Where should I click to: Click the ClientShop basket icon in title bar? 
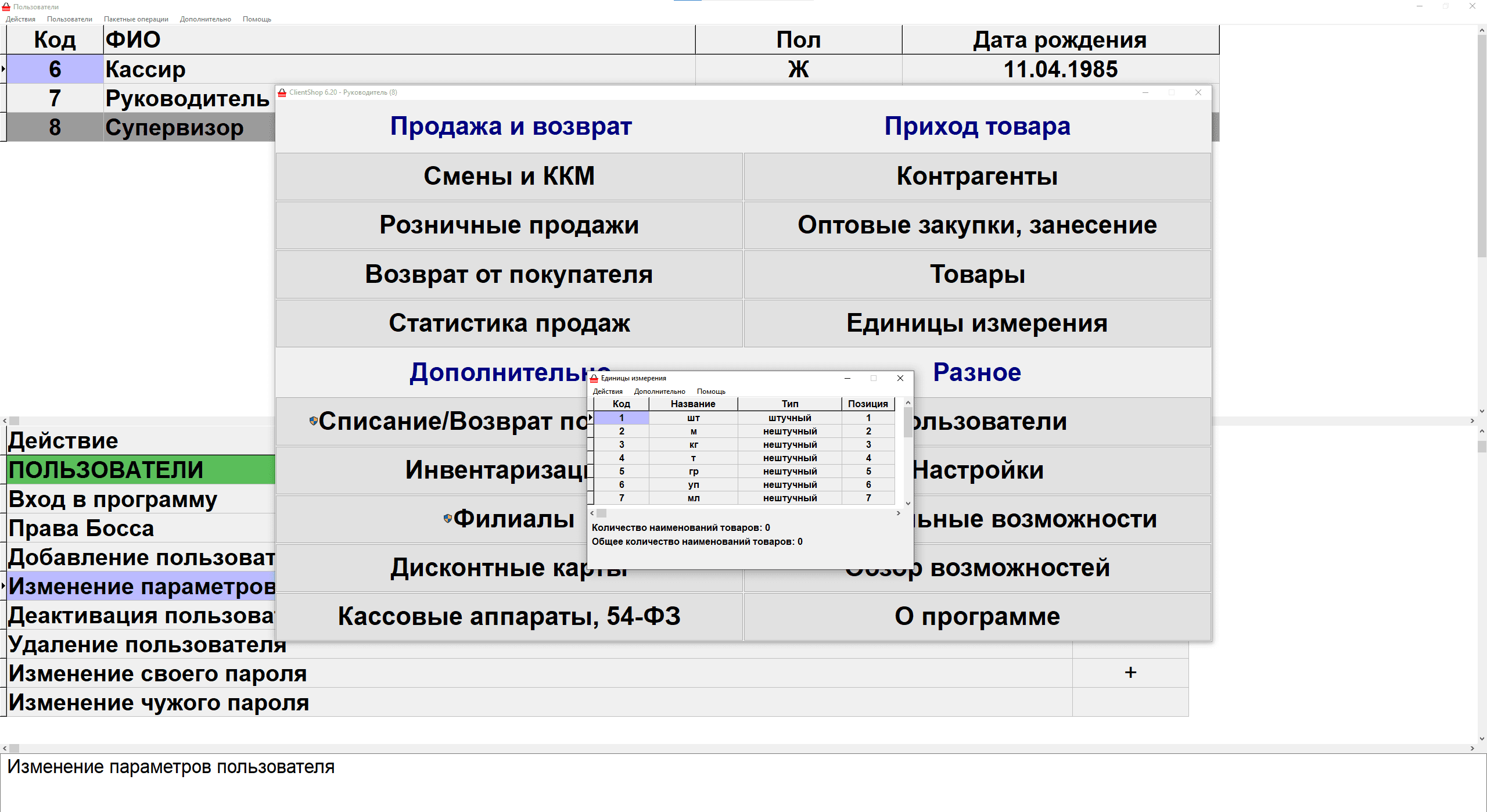click(282, 92)
